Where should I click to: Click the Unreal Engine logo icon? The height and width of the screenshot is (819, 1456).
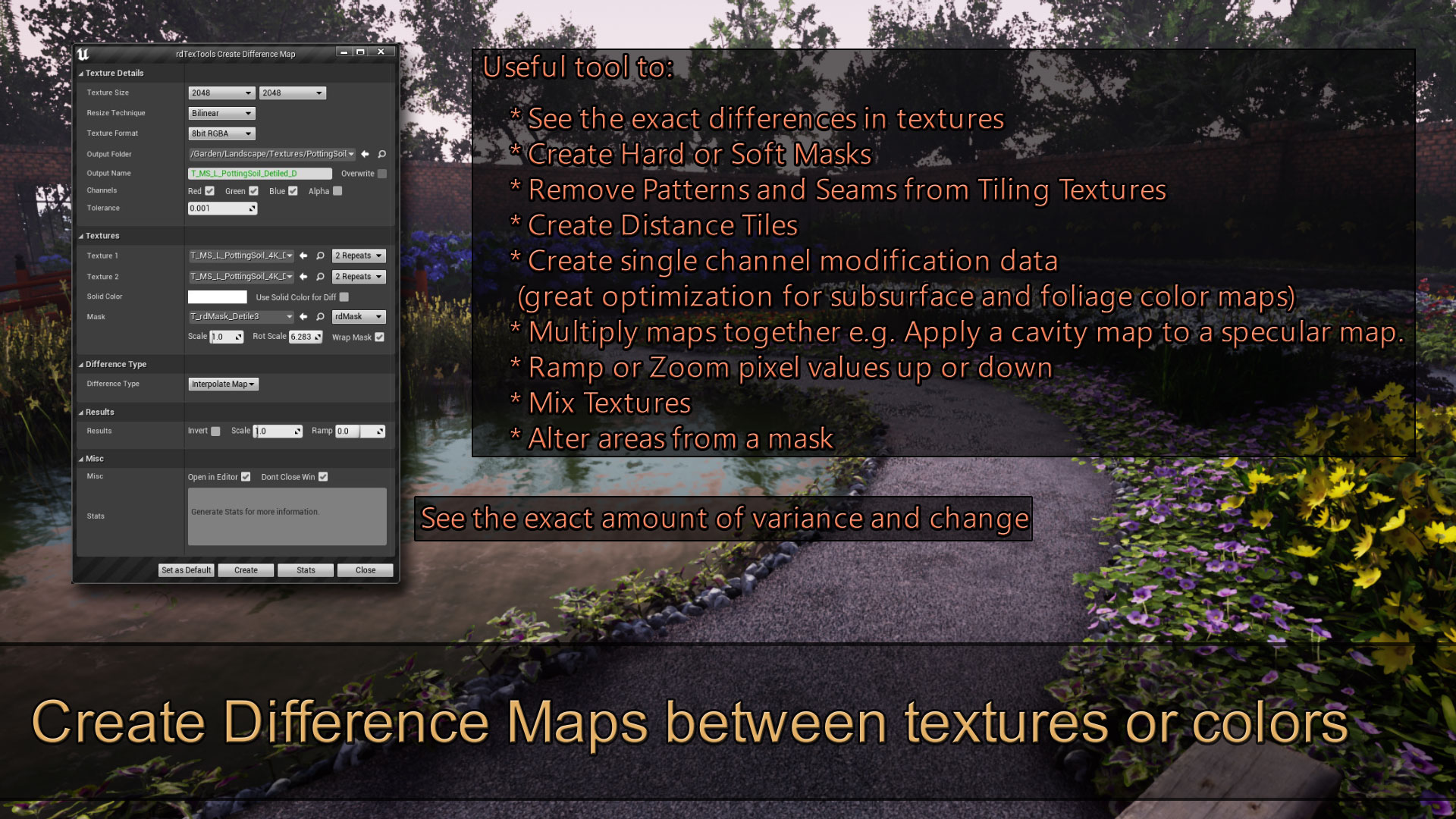tap(83, 54)
